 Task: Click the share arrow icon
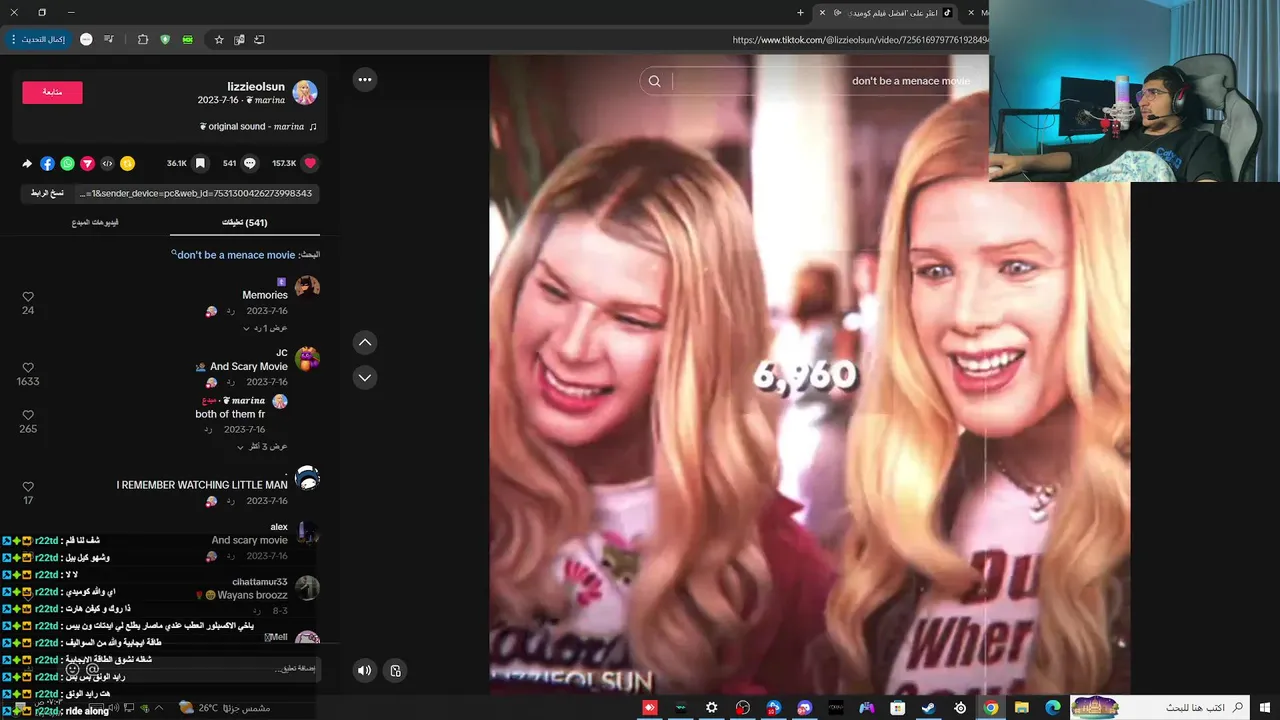click(27, 163)
